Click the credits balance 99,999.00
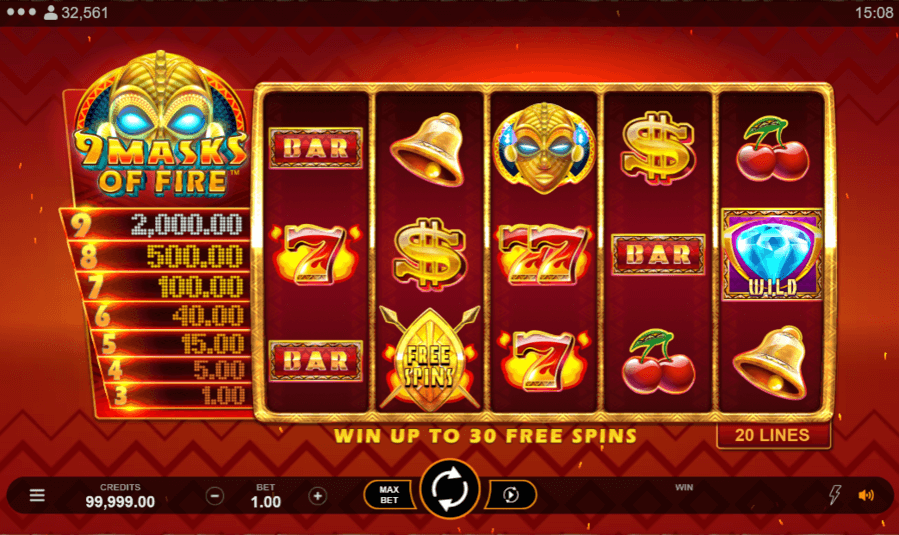The height and width of the screenshot is (535, 899). (x=120, y=502)
